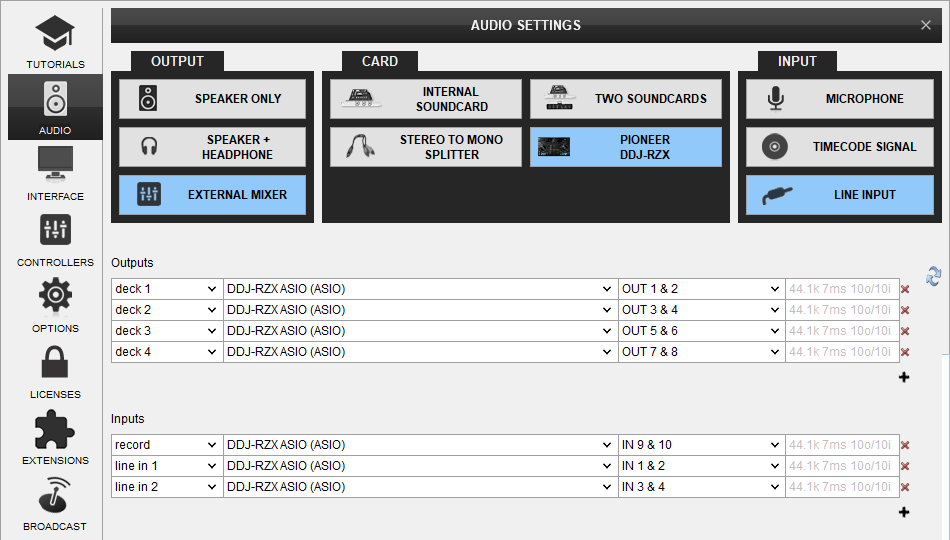Click the Inputs section label
Viewport: 950px width, 540px height.
point(127,419)
